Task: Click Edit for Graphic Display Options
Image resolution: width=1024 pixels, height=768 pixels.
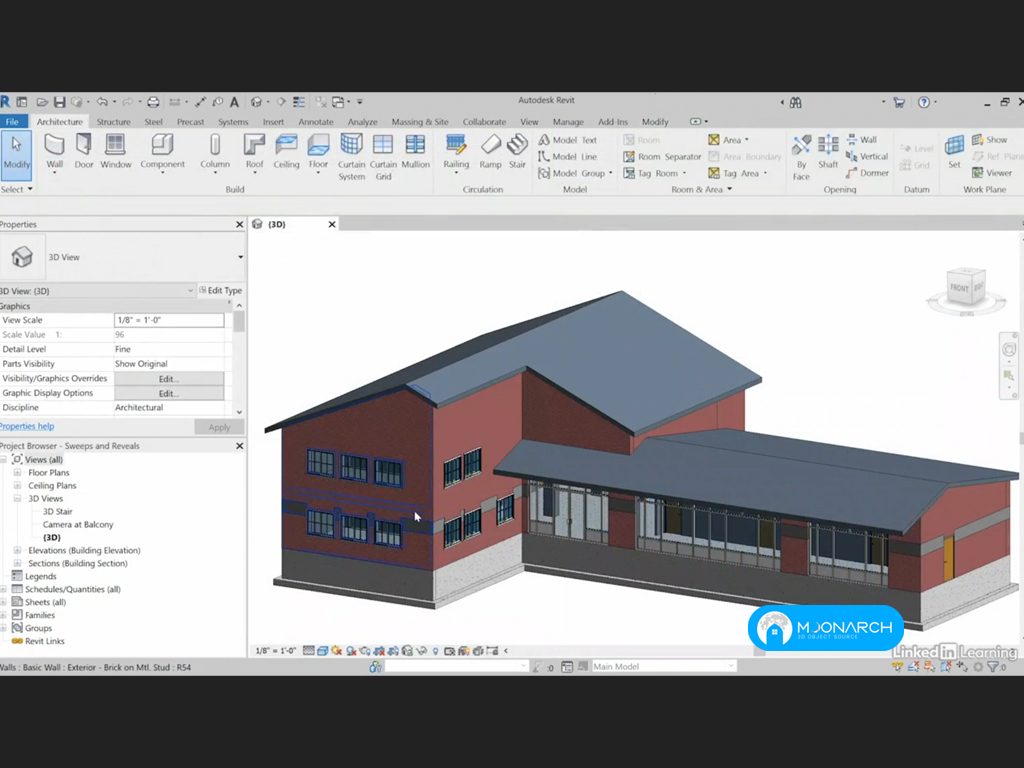Action: pos(169,394)
